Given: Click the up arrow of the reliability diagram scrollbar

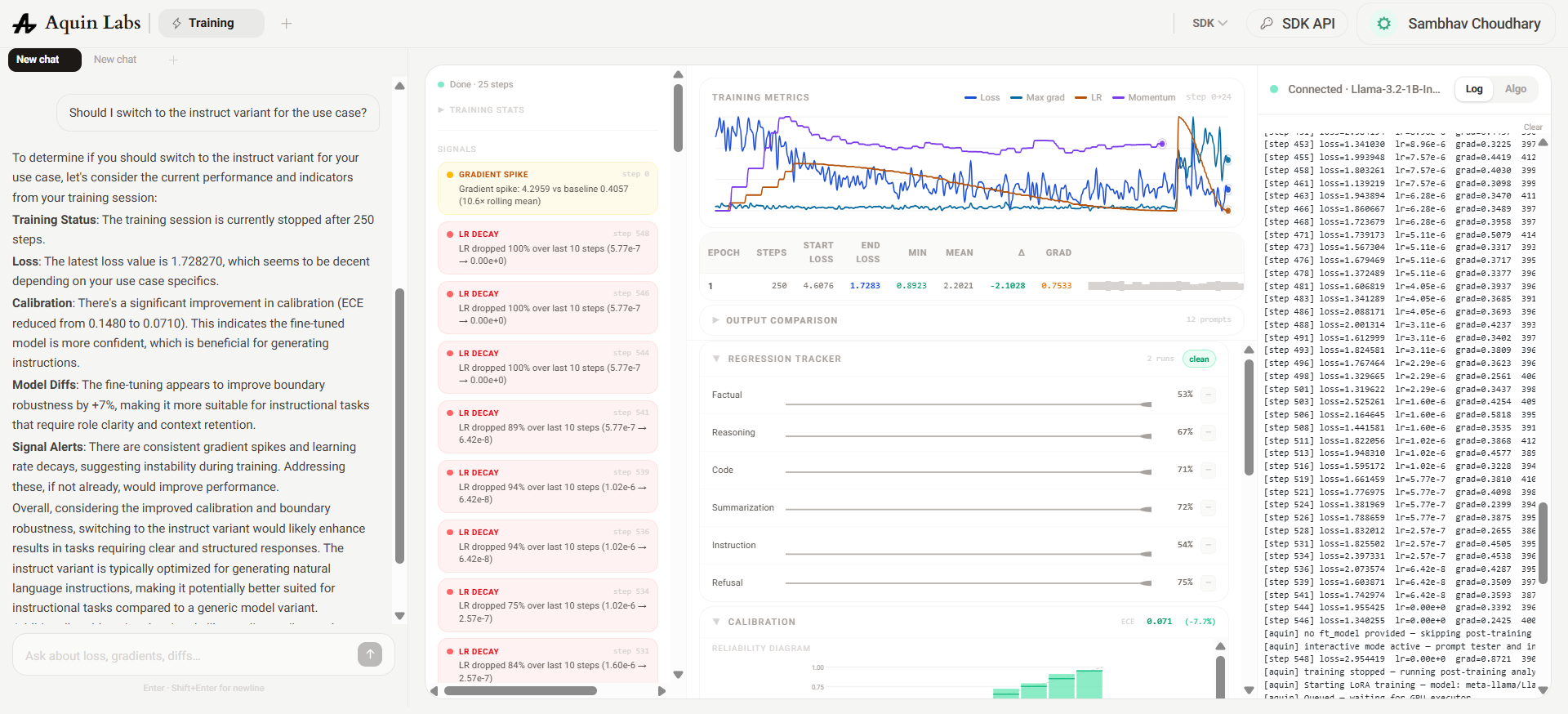Looking at the screenshot, I should [x=1220, y=646].
